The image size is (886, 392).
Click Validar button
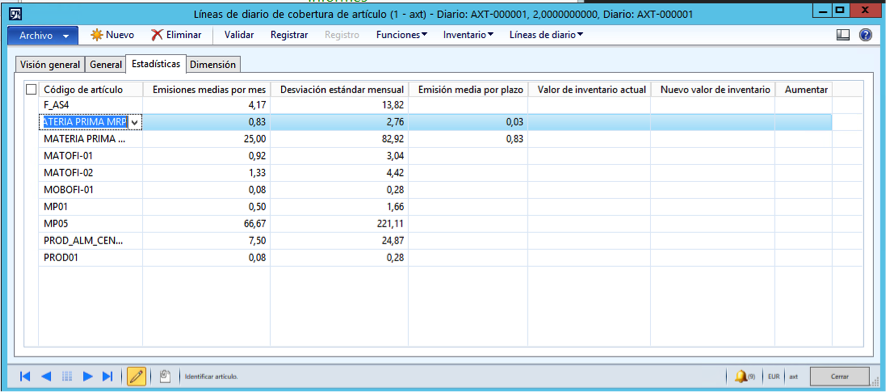pyautogui.click(x=239, y=35)
